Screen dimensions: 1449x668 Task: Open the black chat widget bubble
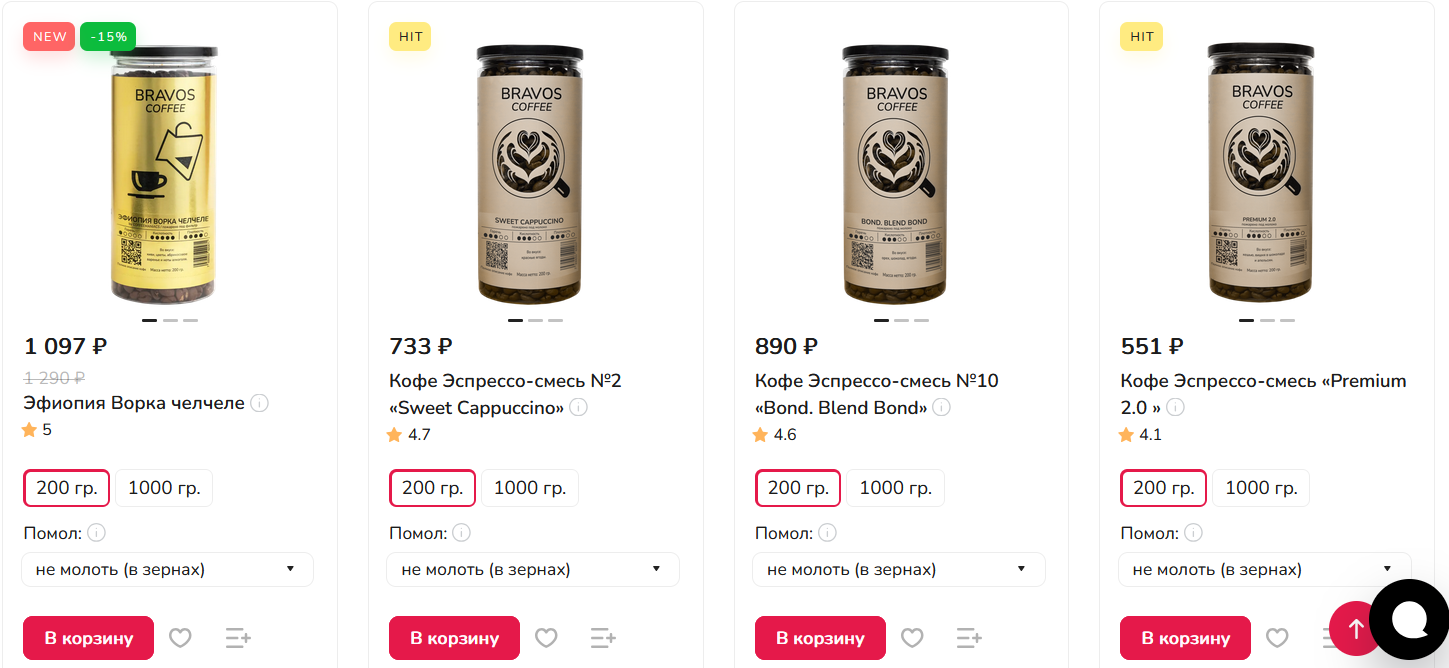pos(1410,620)
